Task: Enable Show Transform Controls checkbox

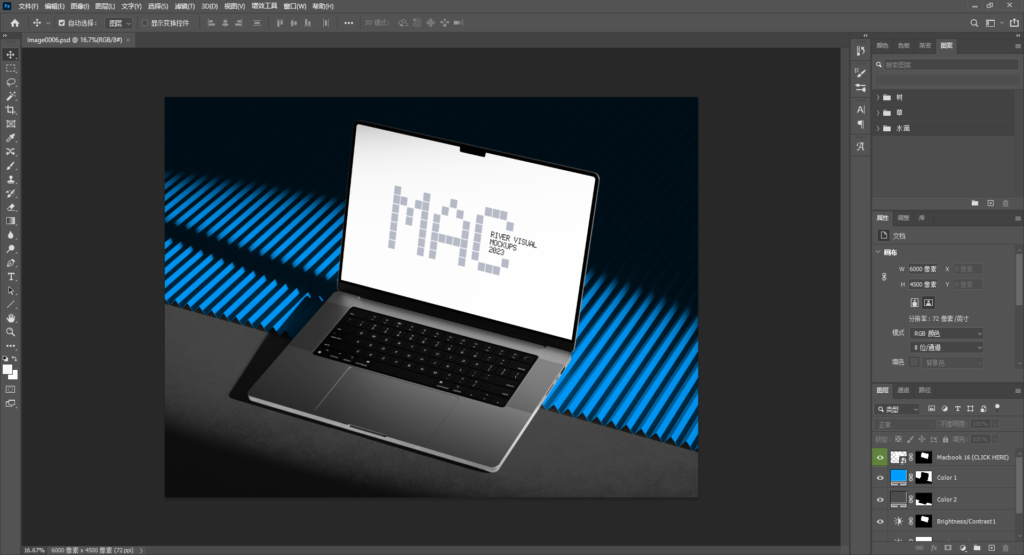Action: (x=145, y=23)
